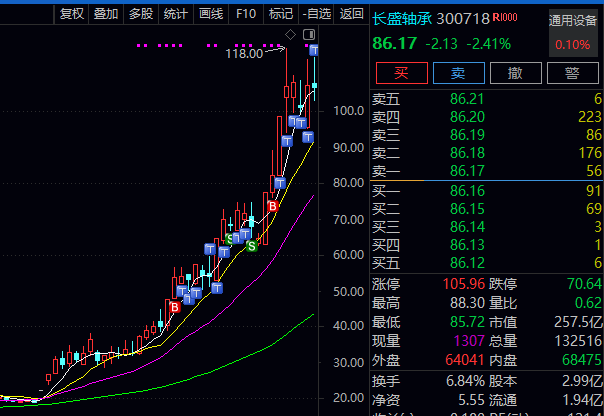Select 卖五 price 86.21
Viewport: 604px width, 416px height.
tap(467, 99)
